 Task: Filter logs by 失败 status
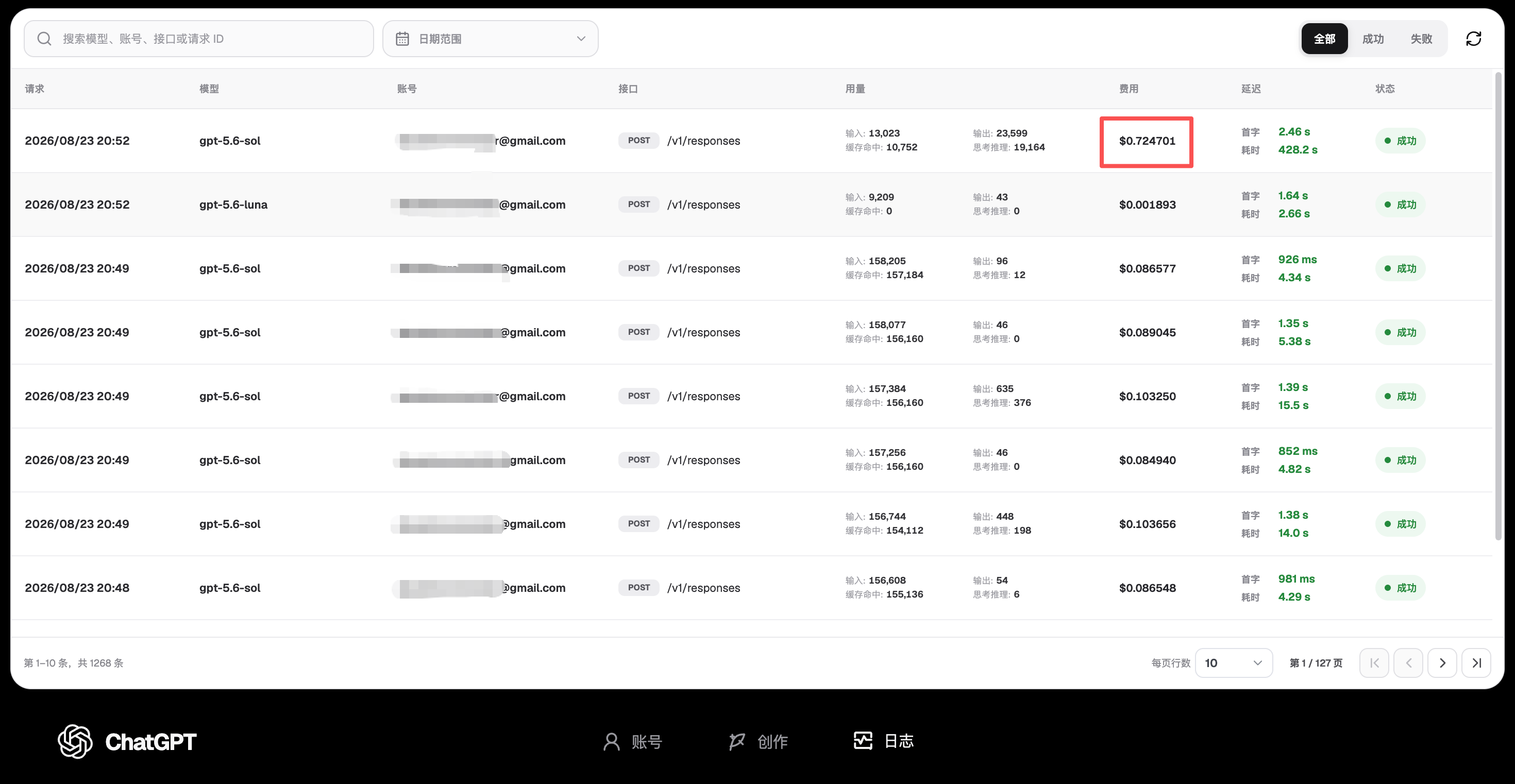1421,39
